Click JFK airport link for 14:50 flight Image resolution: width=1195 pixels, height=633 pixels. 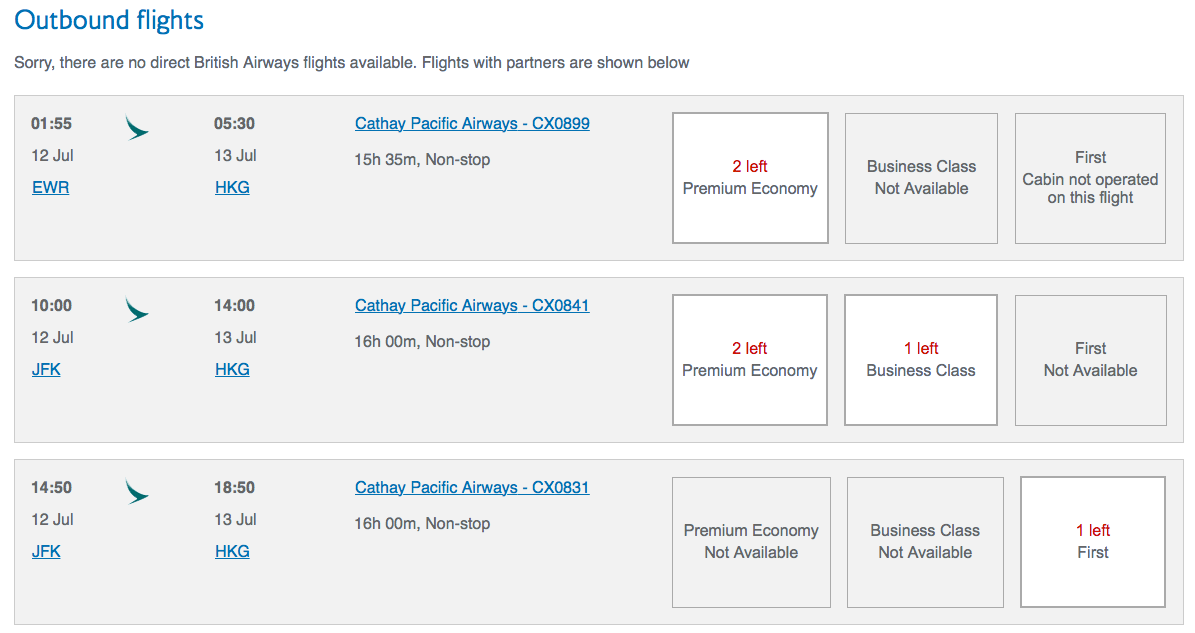tap(46, 552)
